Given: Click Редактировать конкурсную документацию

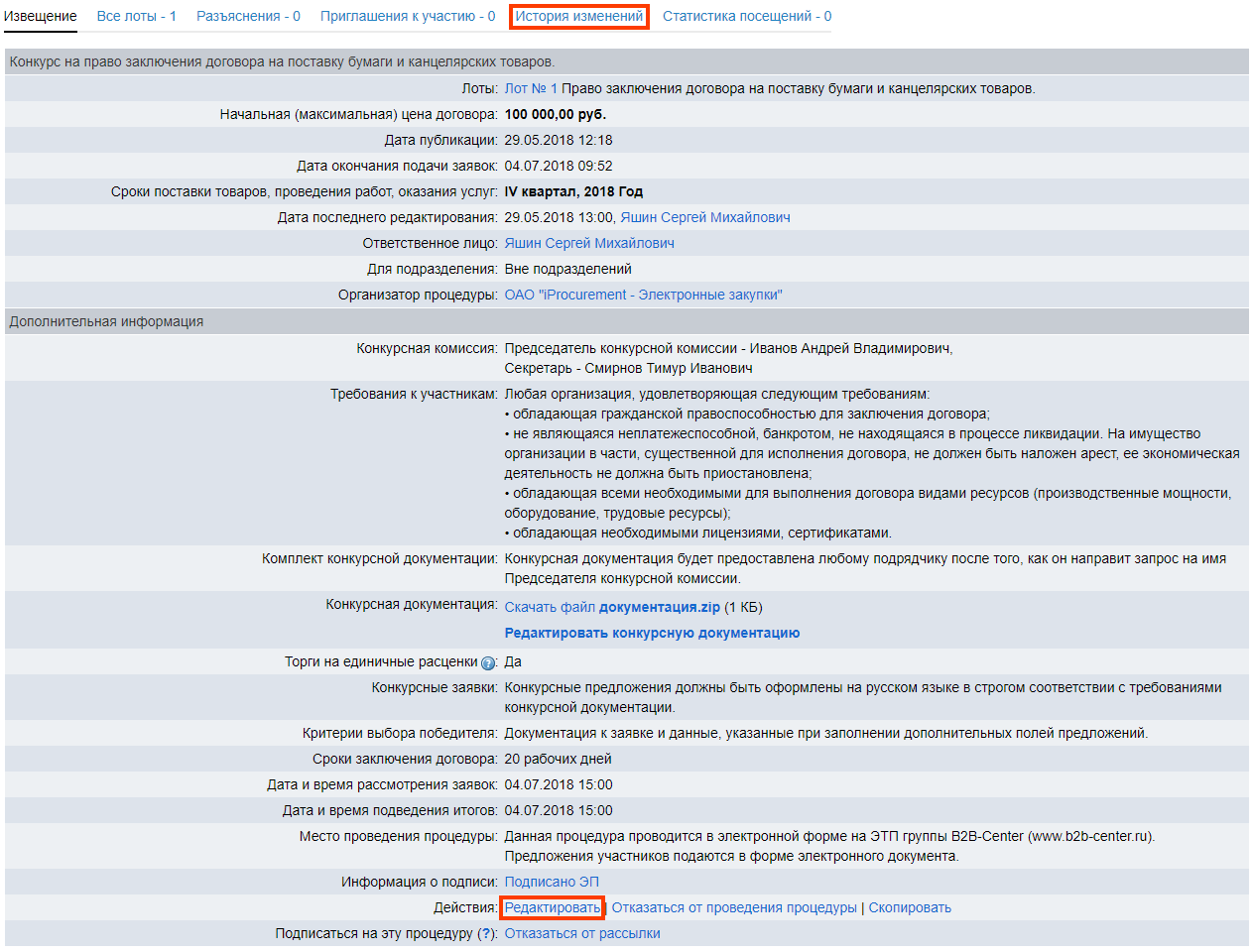Looking at the screenshot, I should [x=652, y=633].
